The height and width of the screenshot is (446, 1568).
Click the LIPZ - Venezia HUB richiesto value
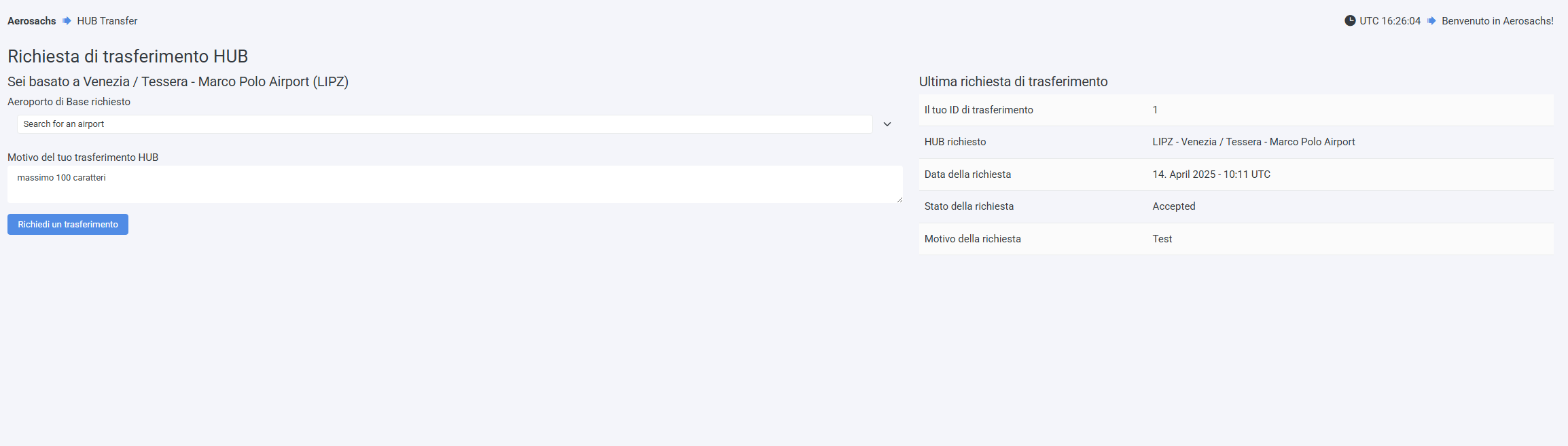[x=1253, y=142]
